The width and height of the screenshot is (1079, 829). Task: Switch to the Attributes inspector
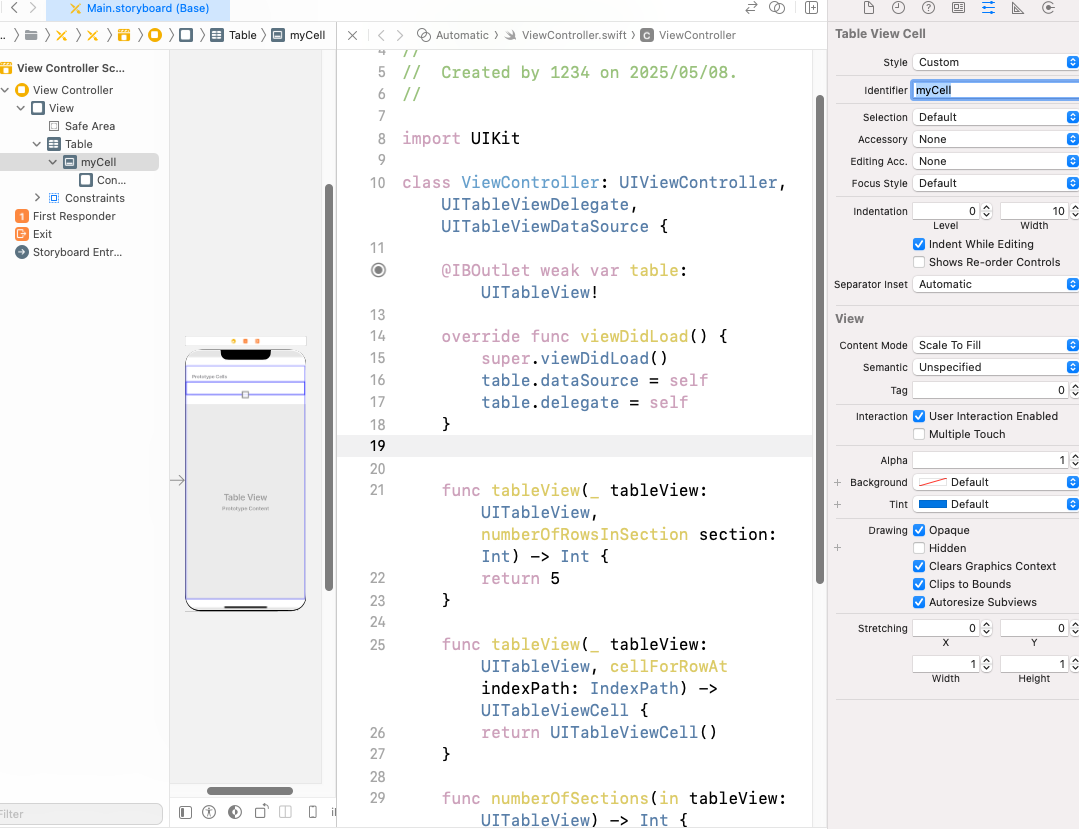pyautogui.click(x=988, y=8)
